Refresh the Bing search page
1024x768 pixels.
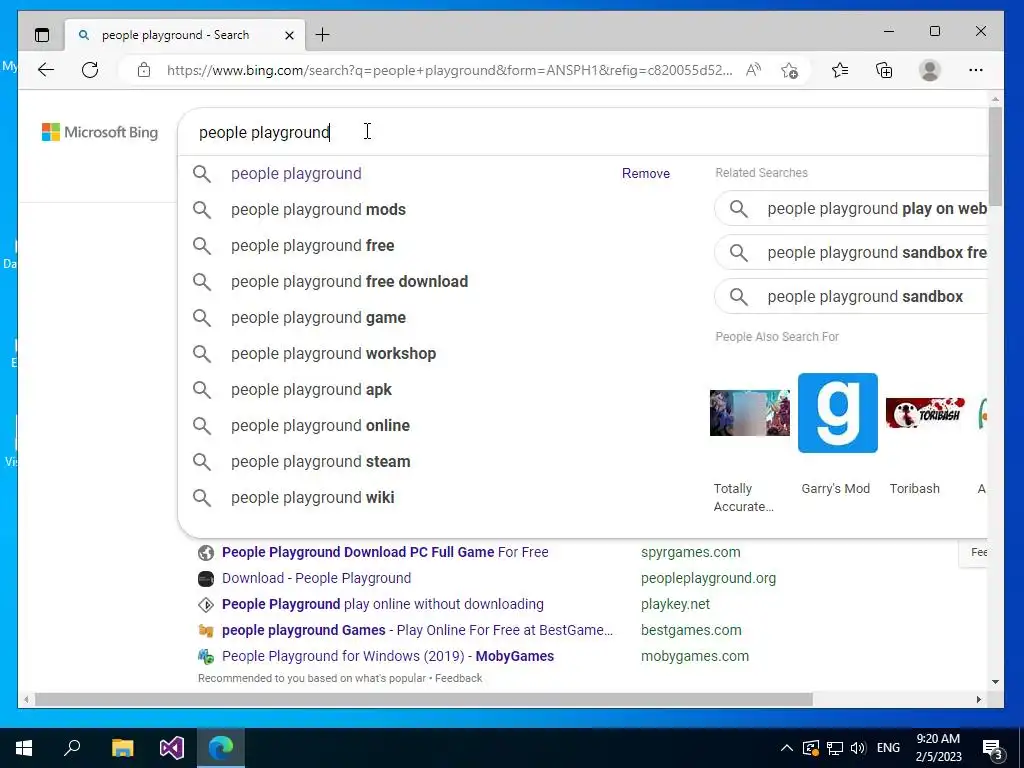coord(90,70)
